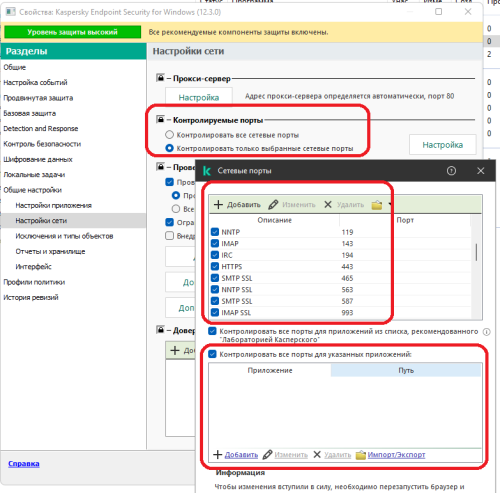The image size is (500, 493).
Task: Click the lock icon beside Прокси-сервер
Action: pos(161,78)
